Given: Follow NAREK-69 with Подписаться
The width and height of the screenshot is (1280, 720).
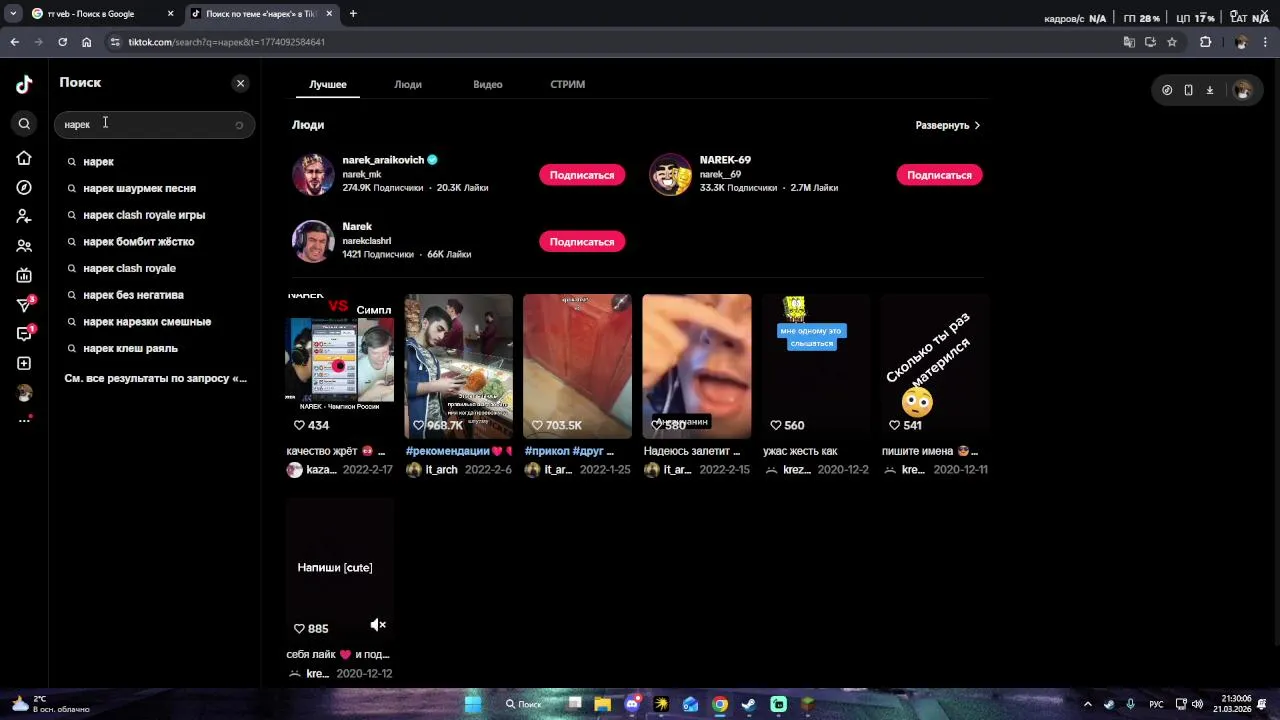Looking at the screenshot, I should pos(939,175).
